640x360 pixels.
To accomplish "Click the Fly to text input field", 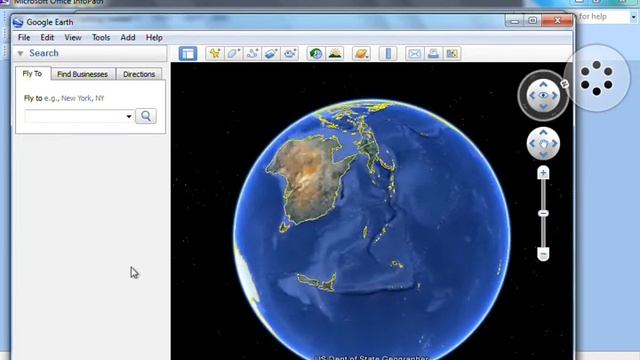I will click(x=75, y=116).
